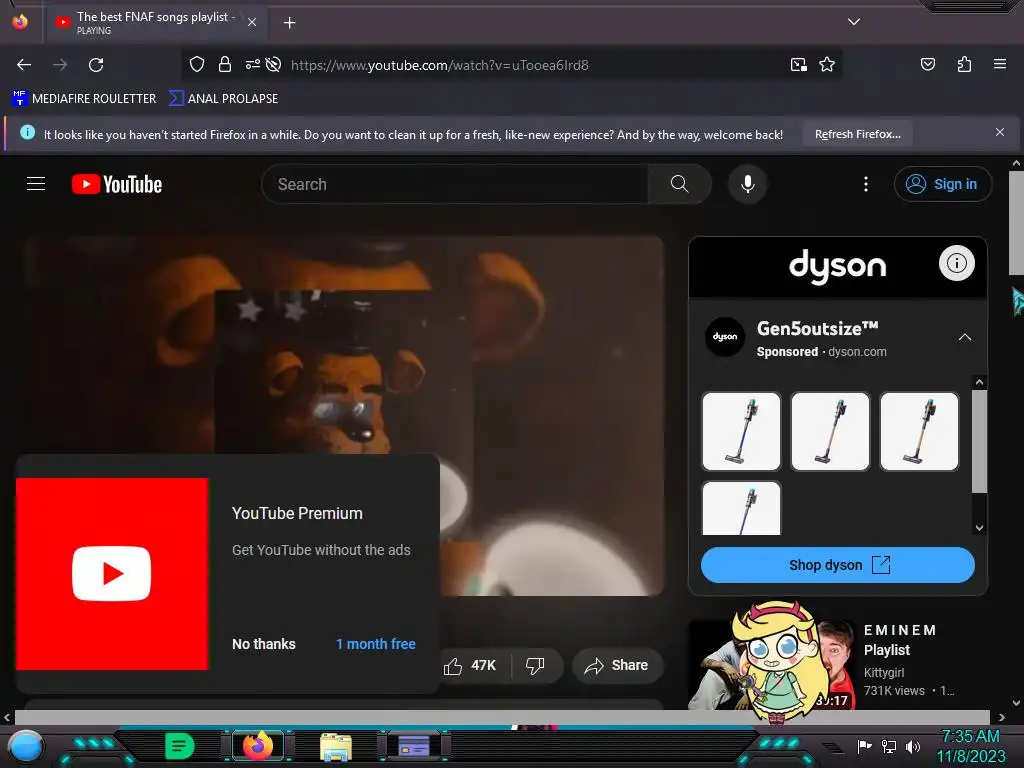Screen dimensions: 1024x768
Task: Open the green notes app taskbar icon
Action: point(180,746)
